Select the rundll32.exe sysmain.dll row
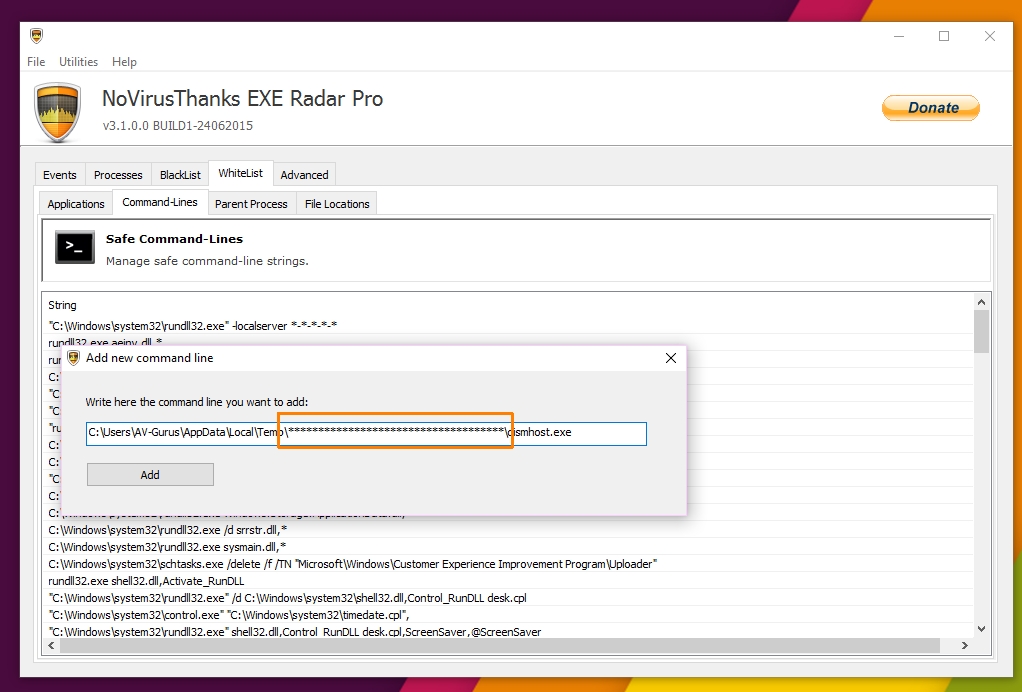 click(508, 547)
